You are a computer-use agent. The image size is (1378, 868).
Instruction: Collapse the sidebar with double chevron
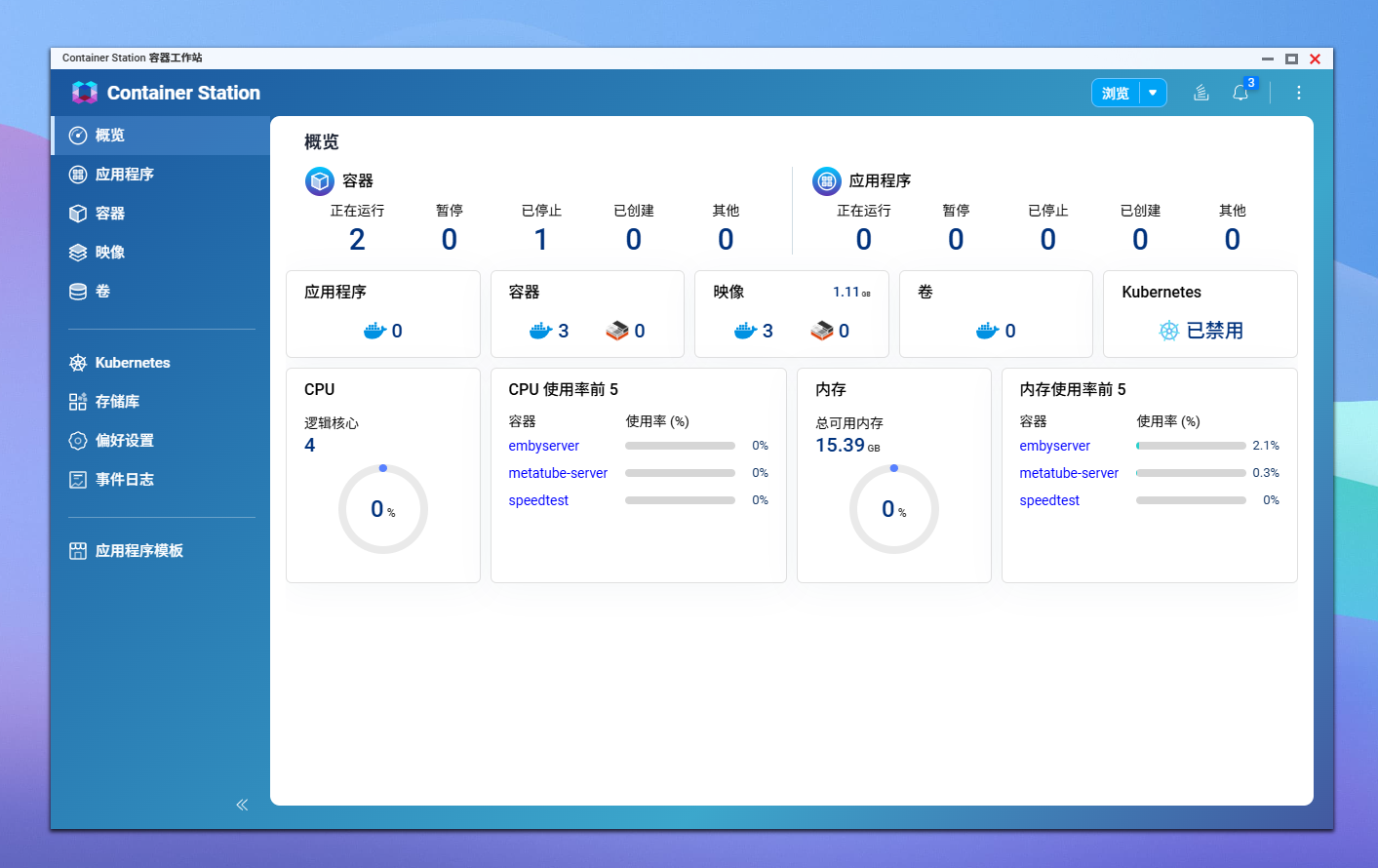coord(242,805)
